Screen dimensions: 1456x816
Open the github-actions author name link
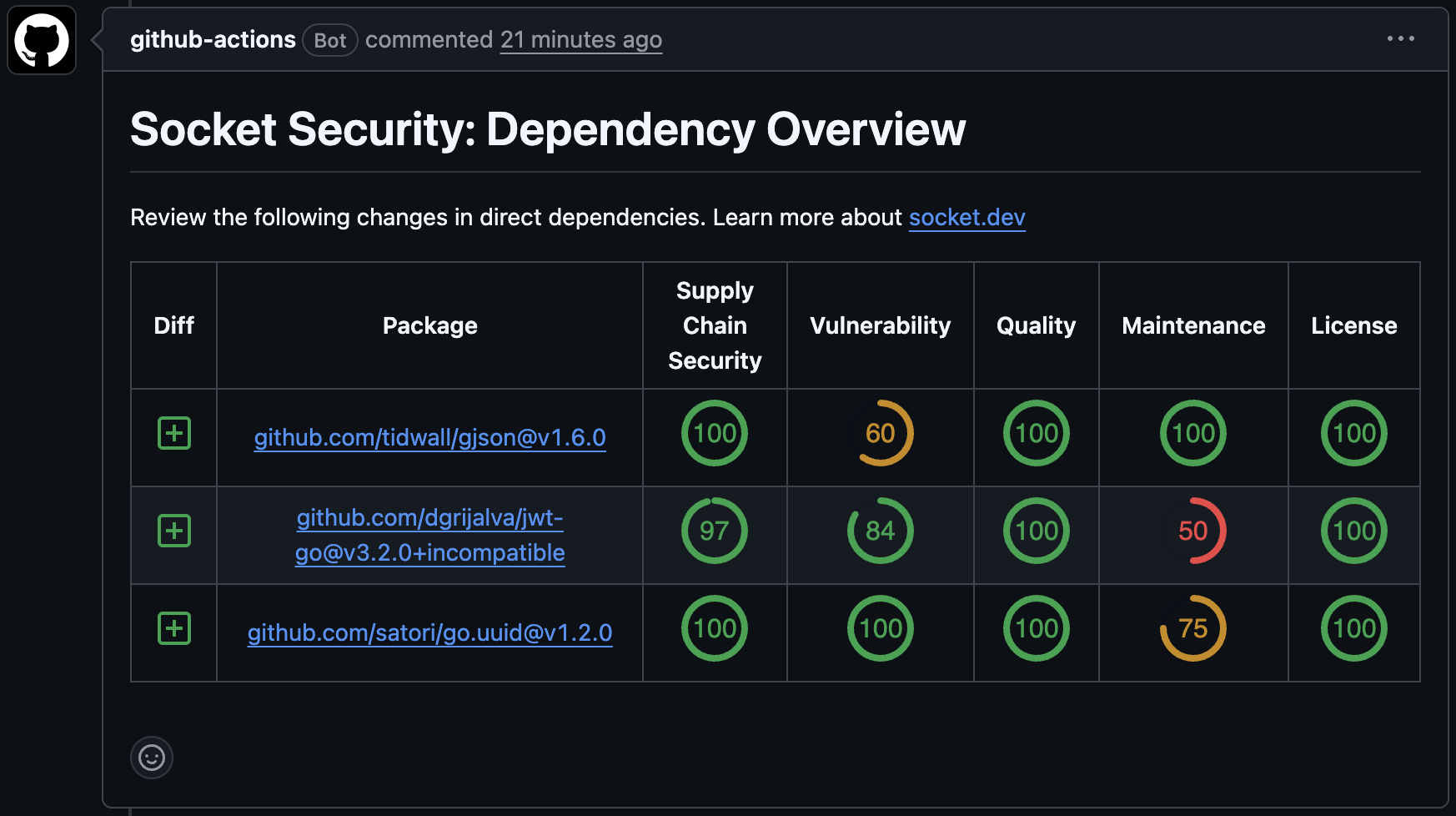(x=213, y=39)
